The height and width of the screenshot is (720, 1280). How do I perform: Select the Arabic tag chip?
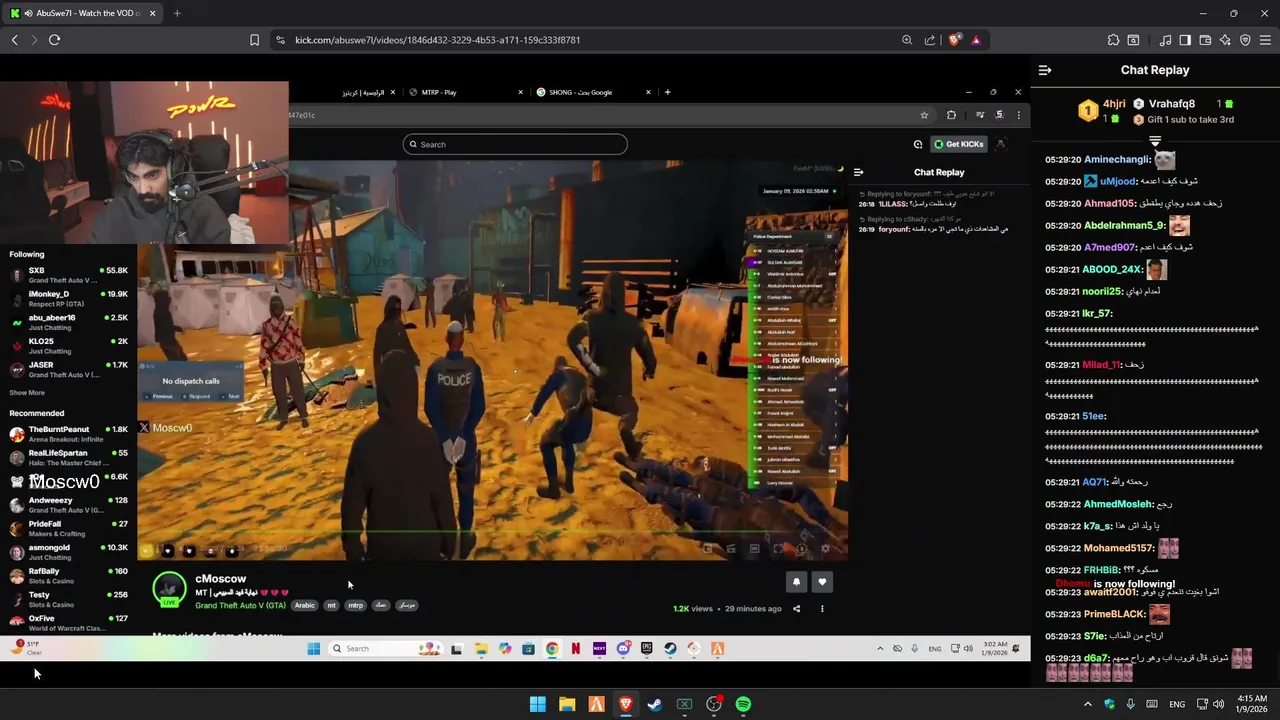(x=305, y=605)
